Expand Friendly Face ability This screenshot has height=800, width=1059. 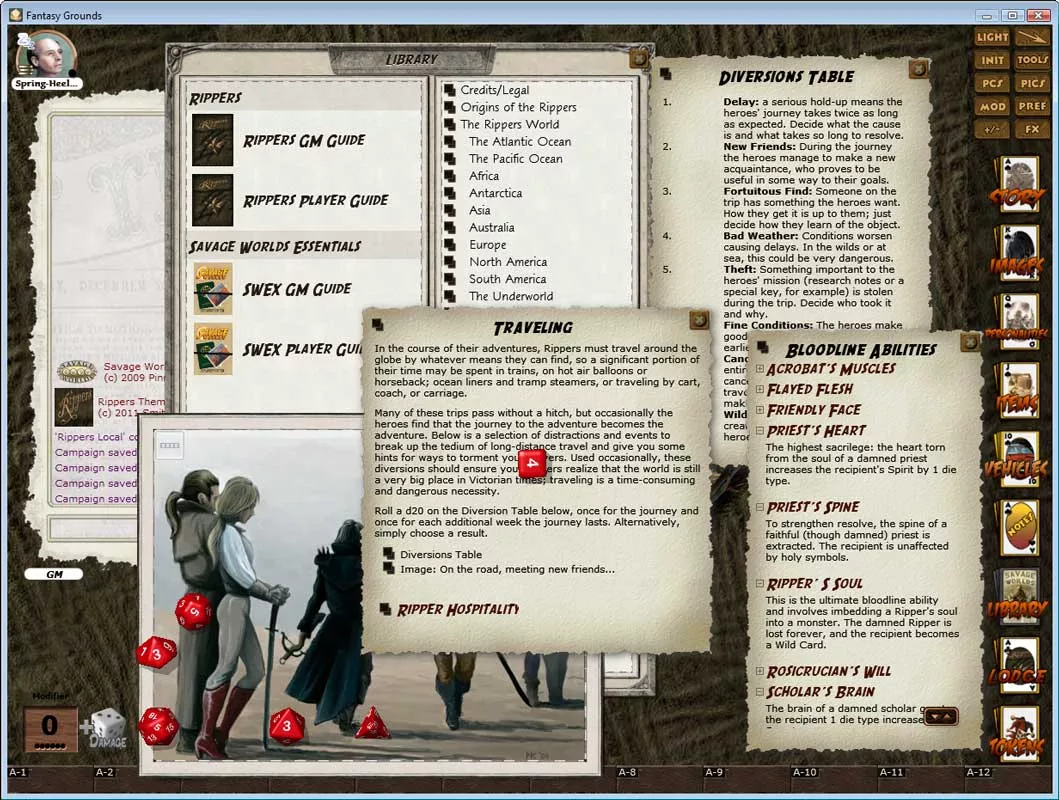point(760,410)
